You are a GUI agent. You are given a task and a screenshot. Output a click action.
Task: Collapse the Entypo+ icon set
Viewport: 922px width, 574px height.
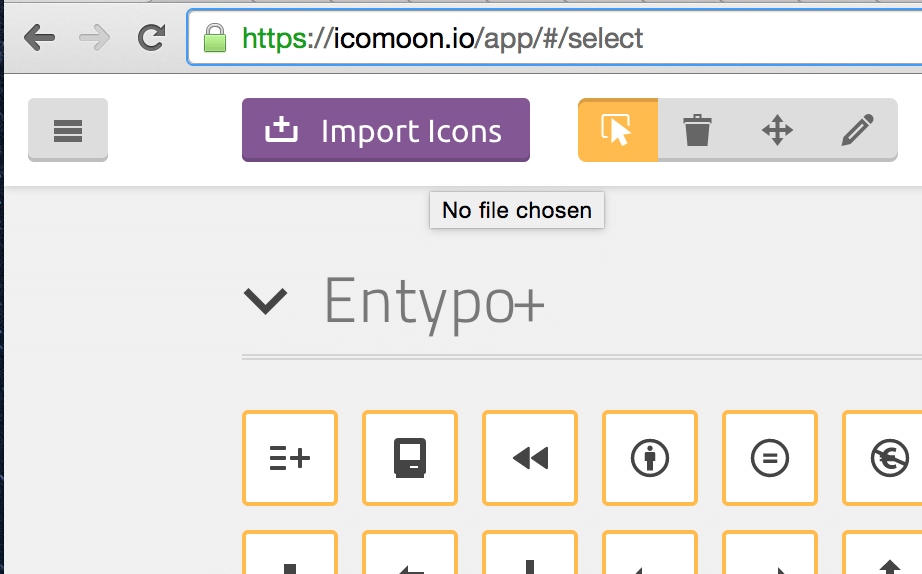266,300
